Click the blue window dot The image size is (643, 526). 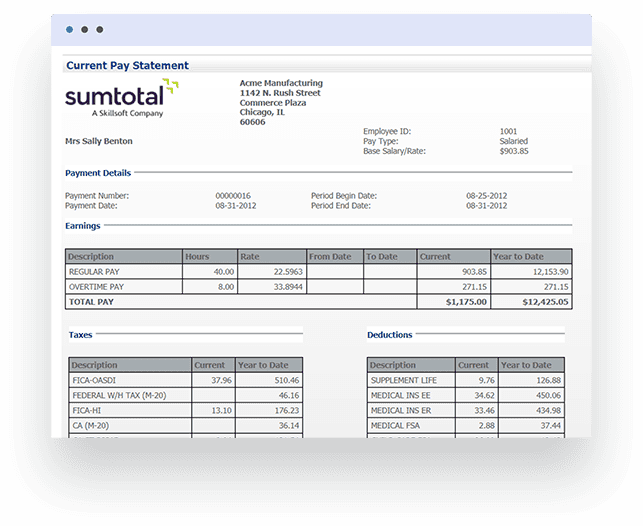(x=69, y=30)
